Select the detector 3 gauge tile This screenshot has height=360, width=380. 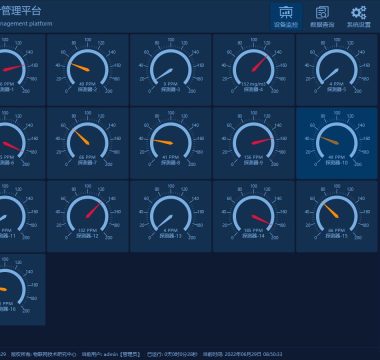point(171,70)
